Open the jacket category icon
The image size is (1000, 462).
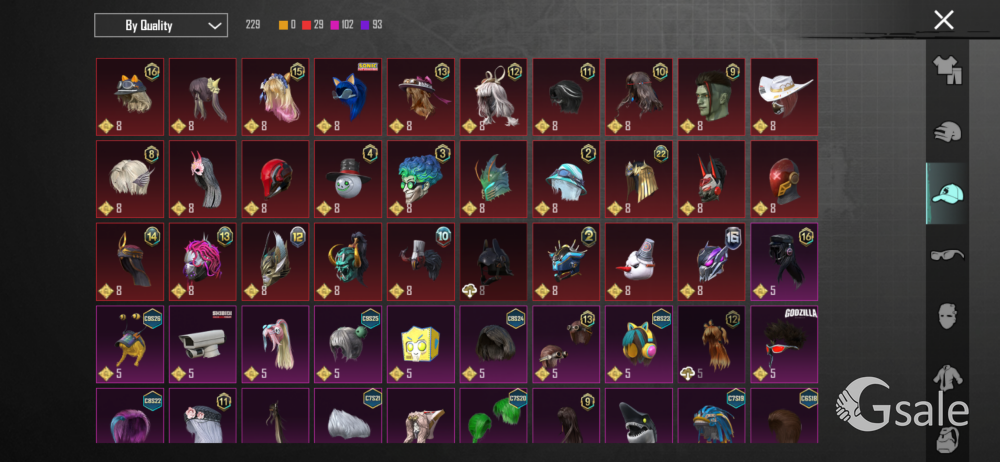pyautogui.click(x=947, y=377)
